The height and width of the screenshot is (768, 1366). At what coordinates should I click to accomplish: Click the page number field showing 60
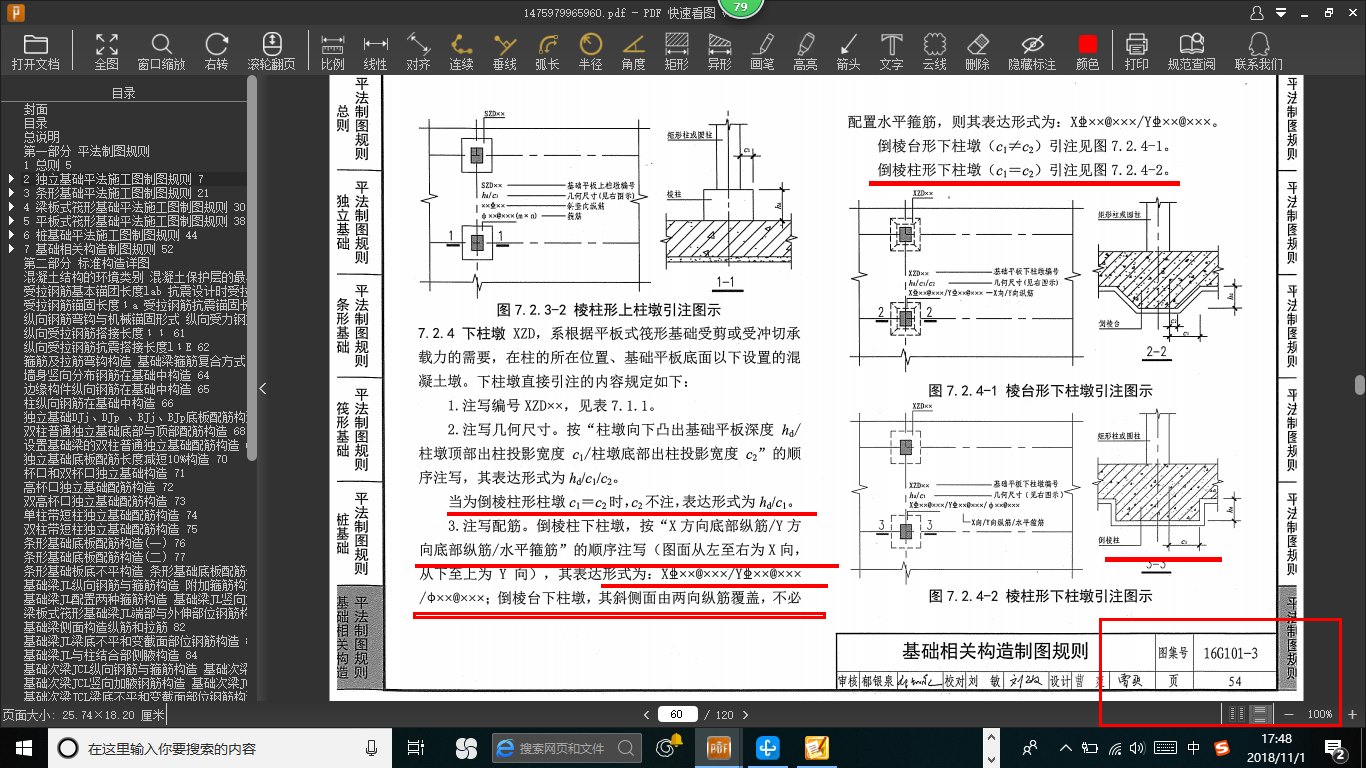(x=677, y=714)
